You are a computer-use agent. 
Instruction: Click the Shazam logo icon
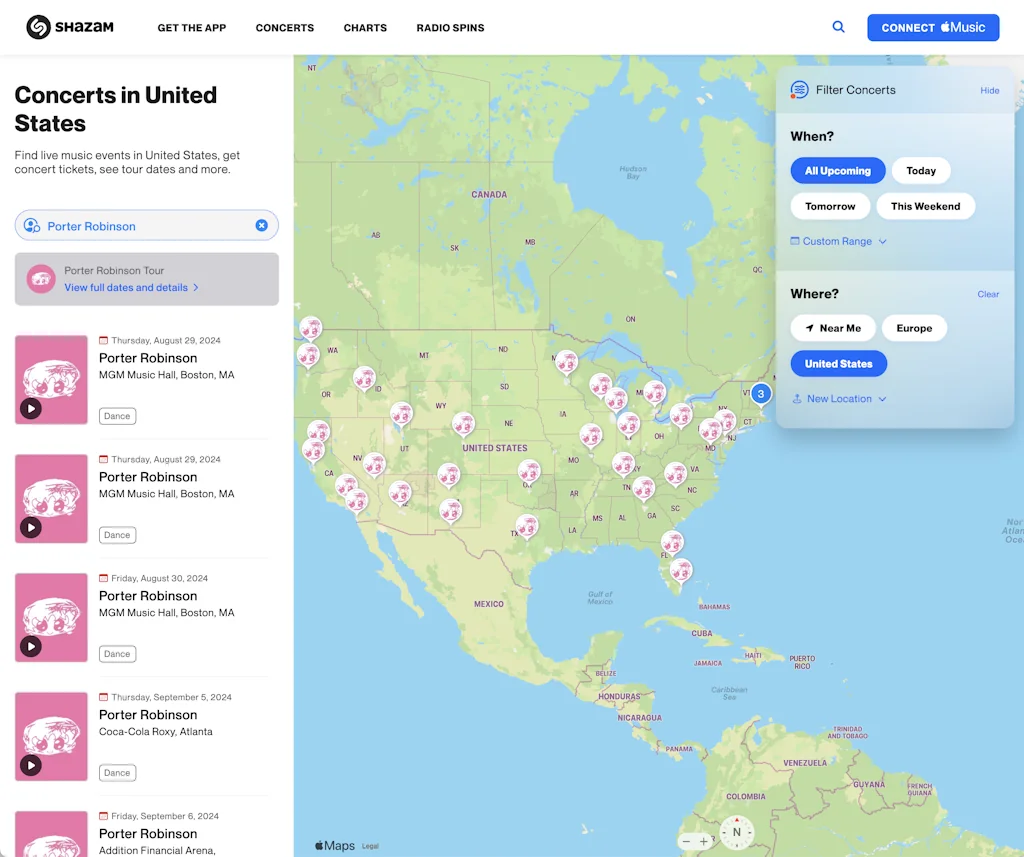pyautogui.click(x=38, y=27)
